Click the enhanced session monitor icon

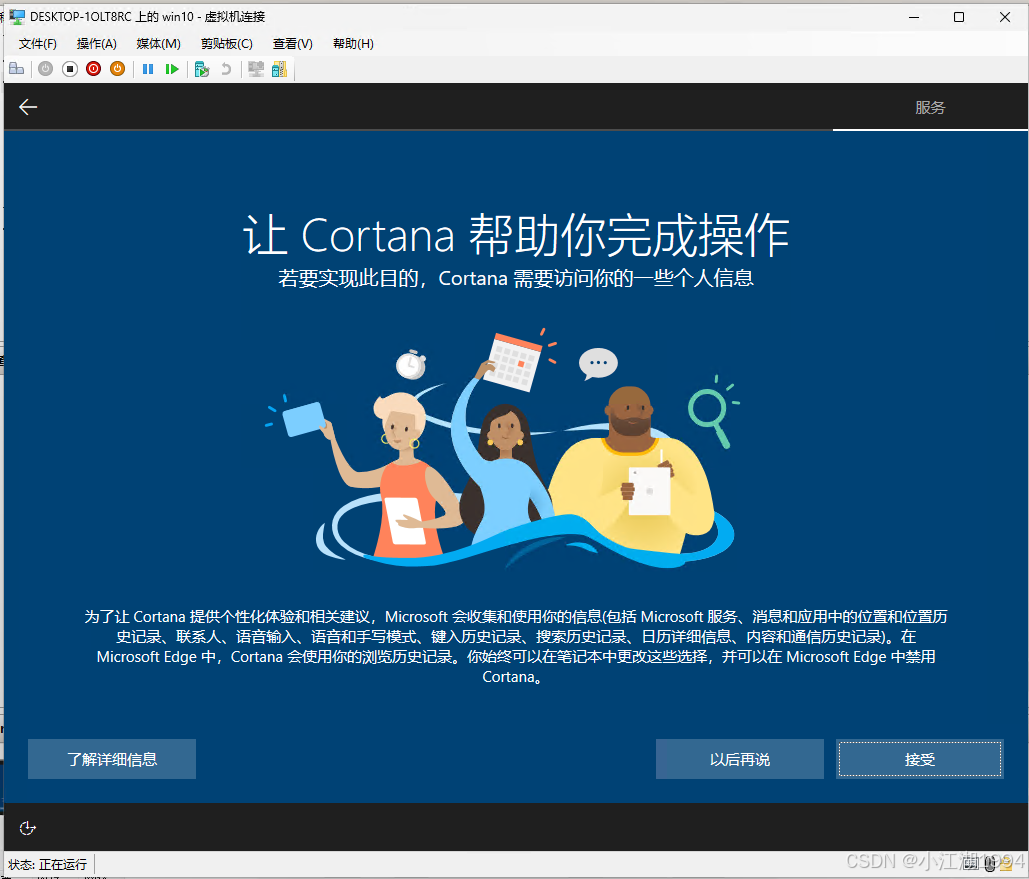click(x=256, y=69)
